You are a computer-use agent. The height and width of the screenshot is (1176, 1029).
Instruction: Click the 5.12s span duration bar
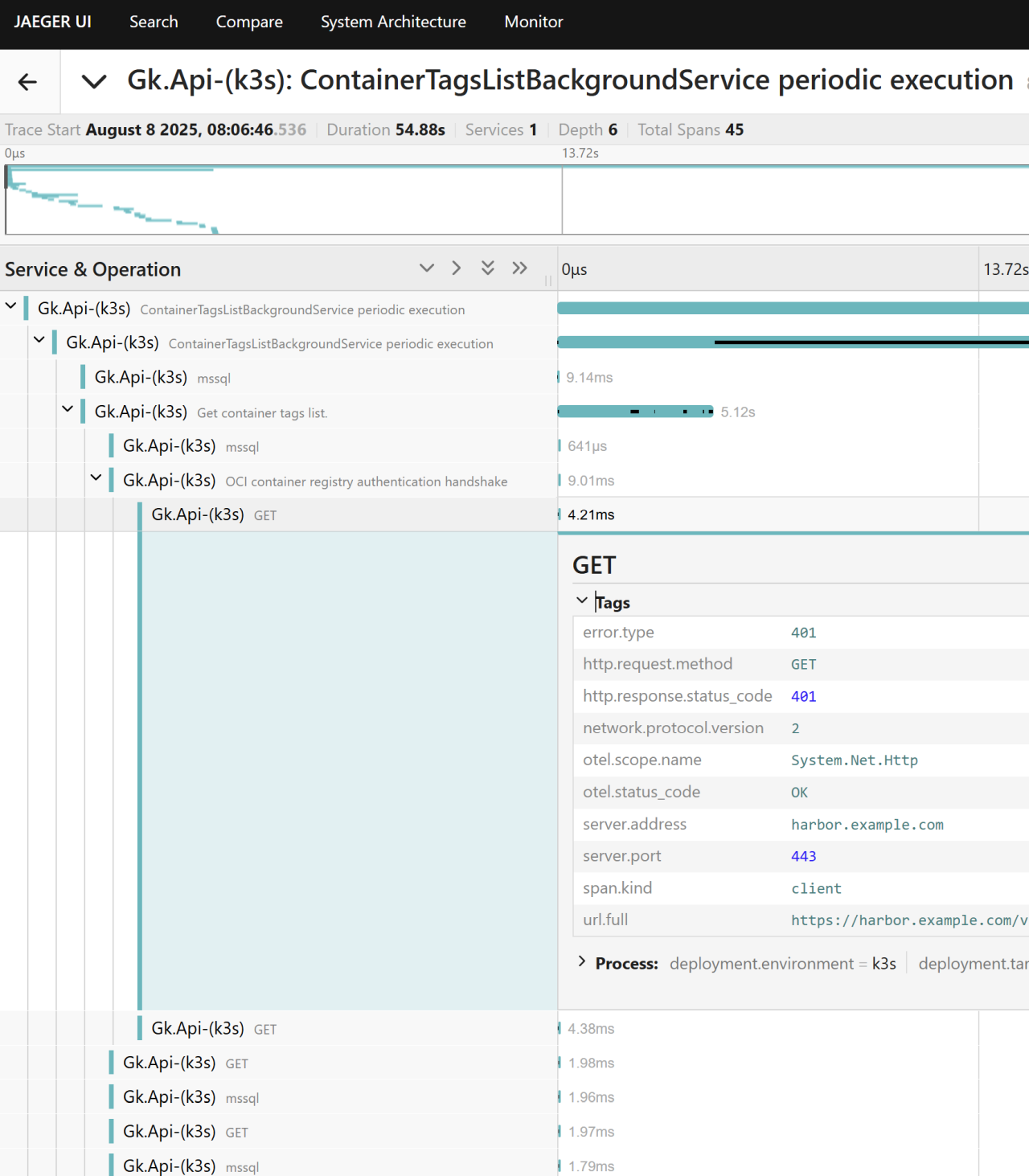pos(635,412)
